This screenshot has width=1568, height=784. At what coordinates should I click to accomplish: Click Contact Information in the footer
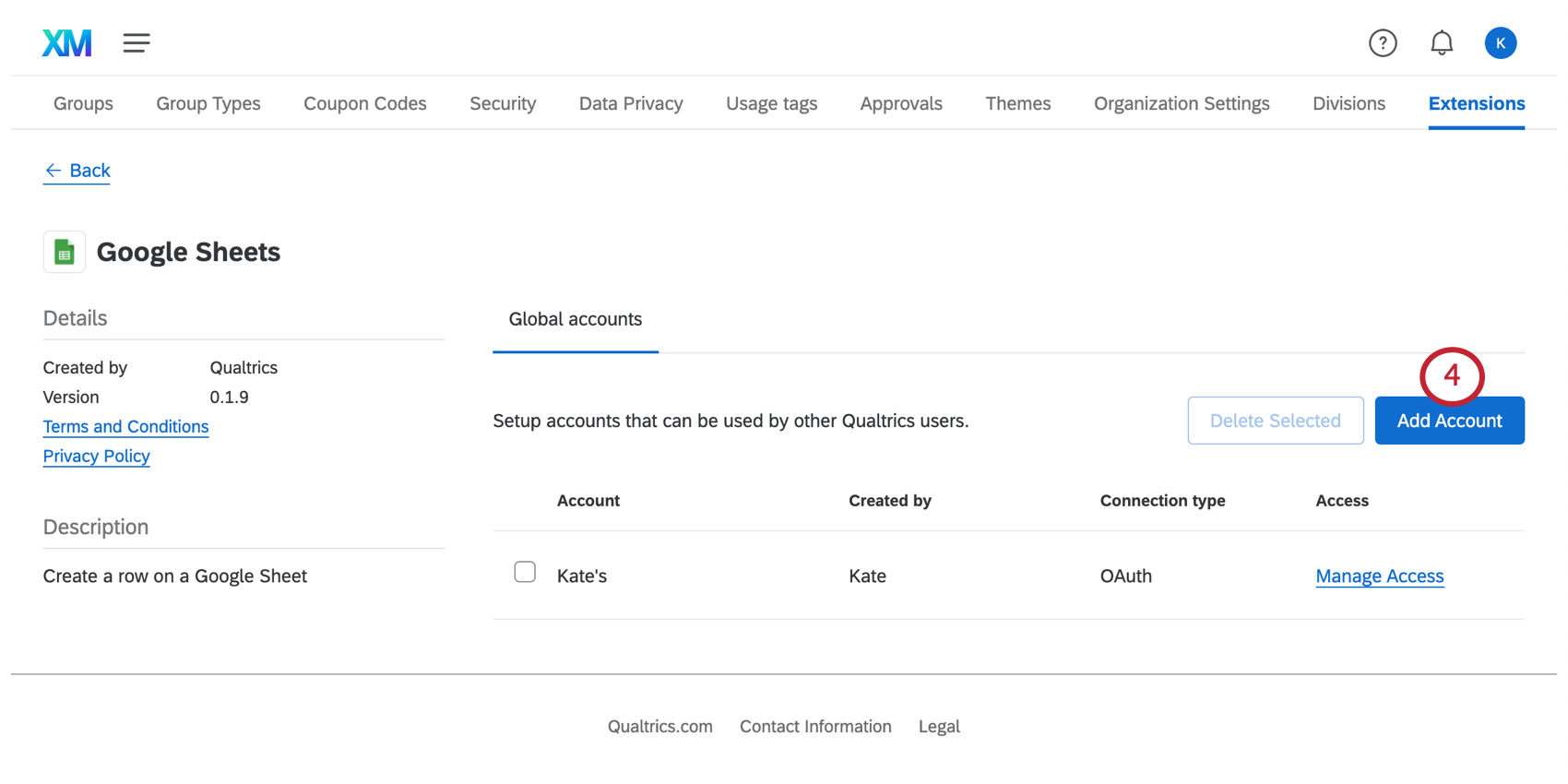pyautogui.click(x=815, y=727)
